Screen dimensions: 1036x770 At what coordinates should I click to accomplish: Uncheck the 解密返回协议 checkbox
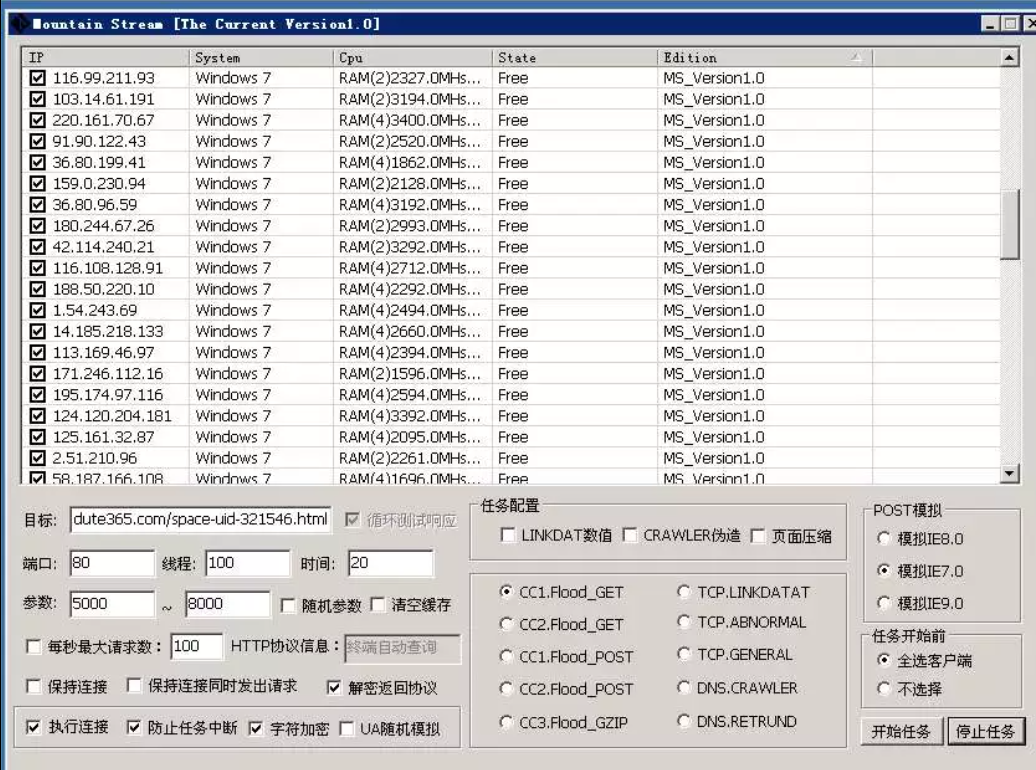334,687
